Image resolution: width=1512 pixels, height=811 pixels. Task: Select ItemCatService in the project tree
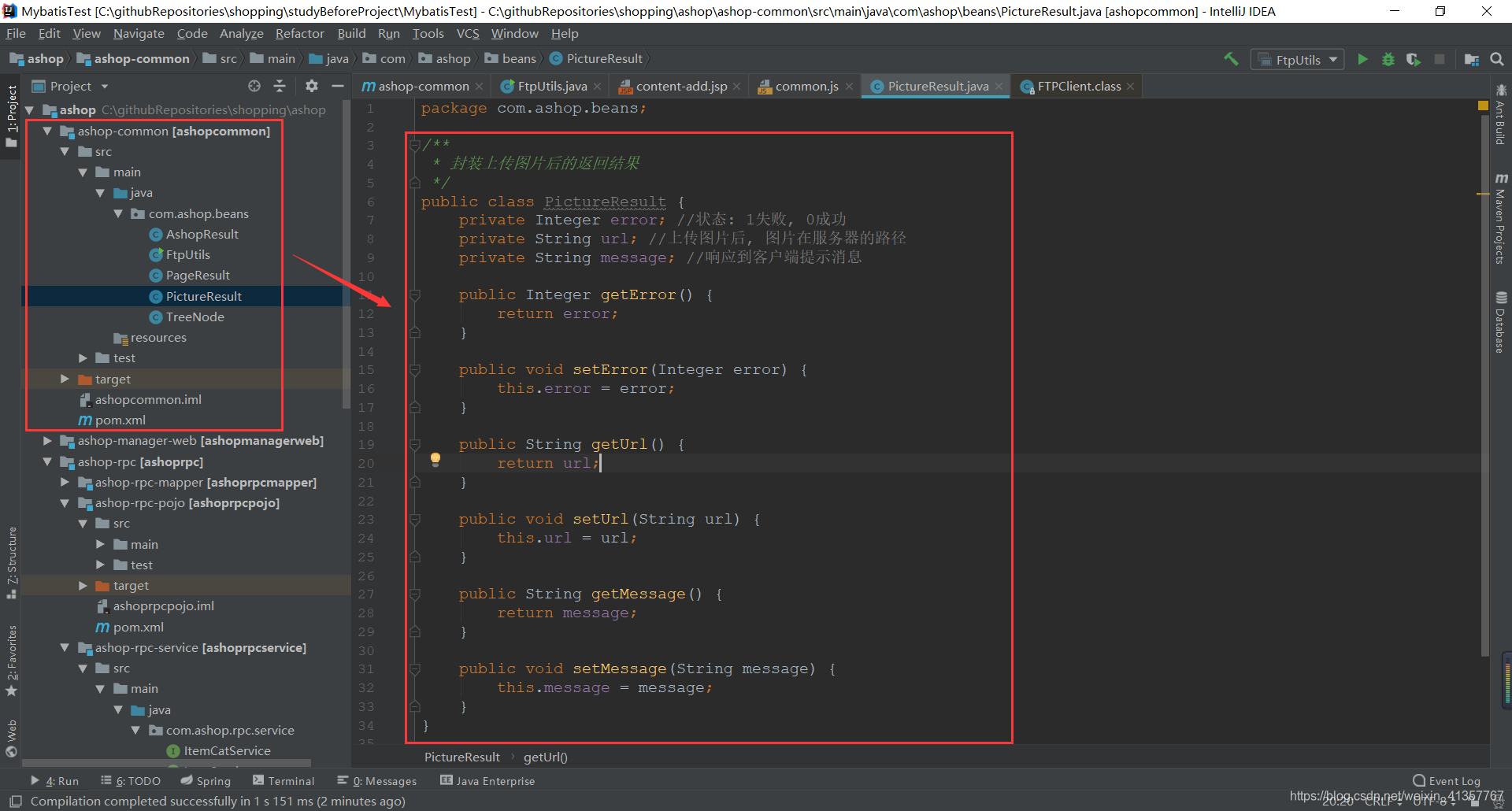(x=227, y=750)
